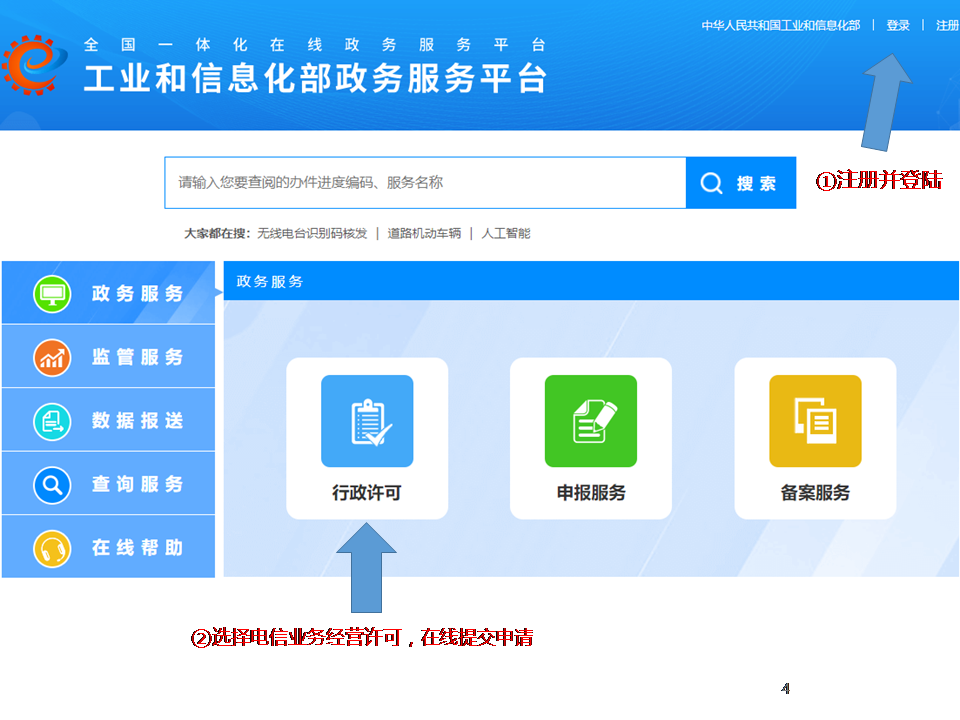Screen dimensions: 960x720
Task: Click the green monitor 政务服务 icon
Action: 52,294
